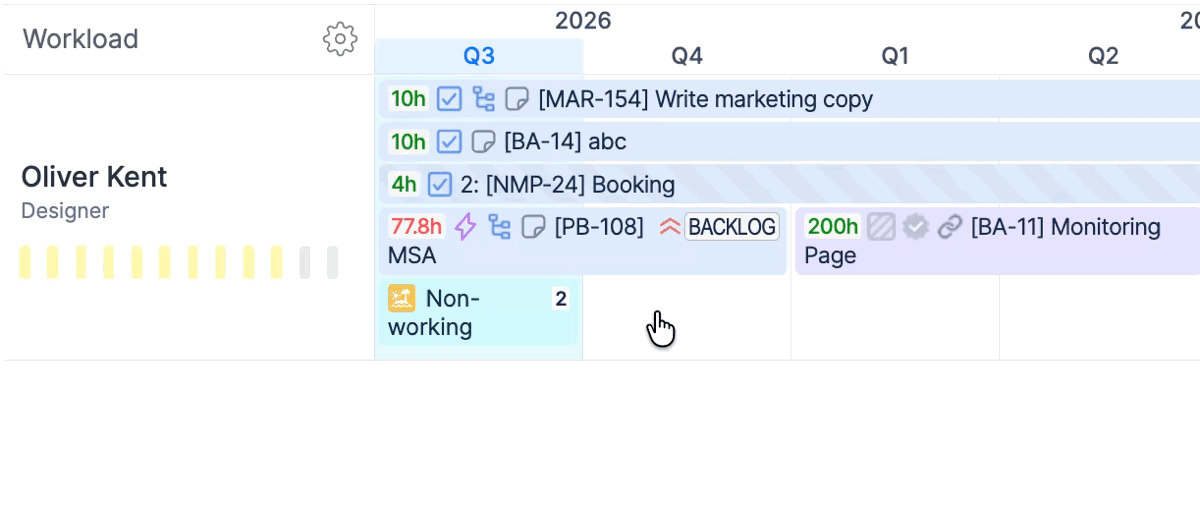Viewport: 1200px width, 505px height.
Task: Click the 77.8h hours badge
Action: point(417,227)
